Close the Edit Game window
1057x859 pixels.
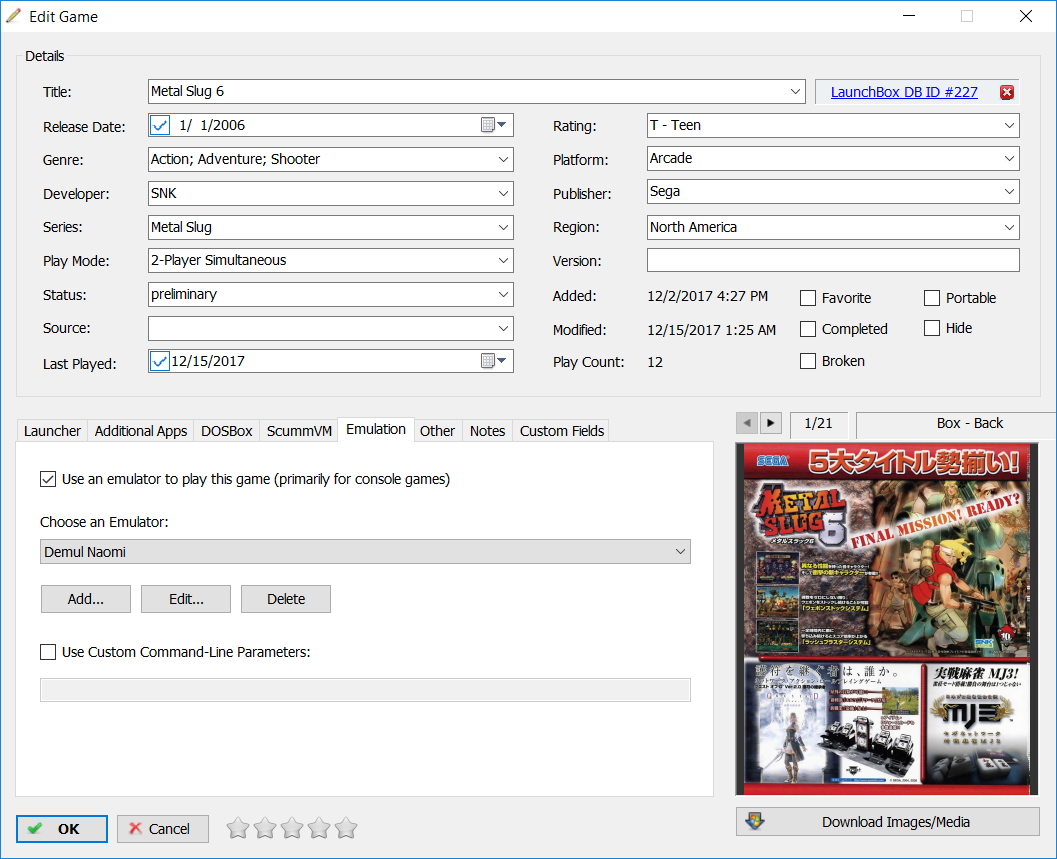point(1025,16)
